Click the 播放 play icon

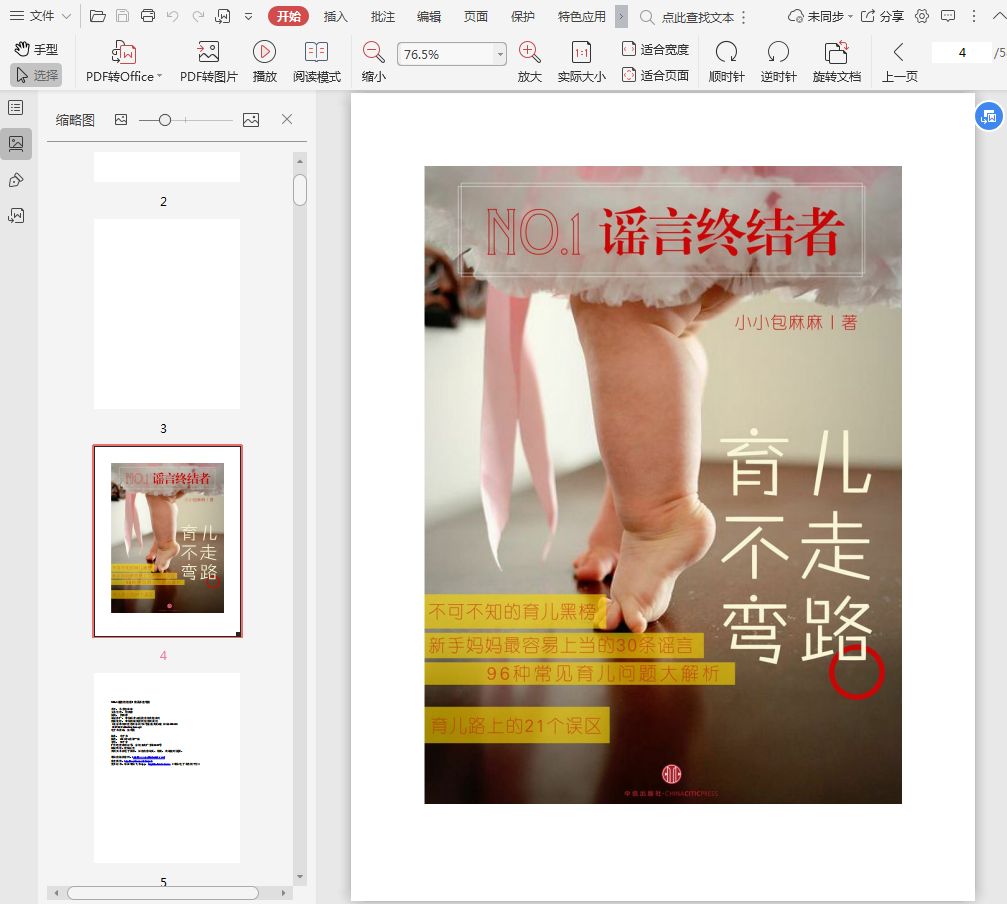pos(264,53)
